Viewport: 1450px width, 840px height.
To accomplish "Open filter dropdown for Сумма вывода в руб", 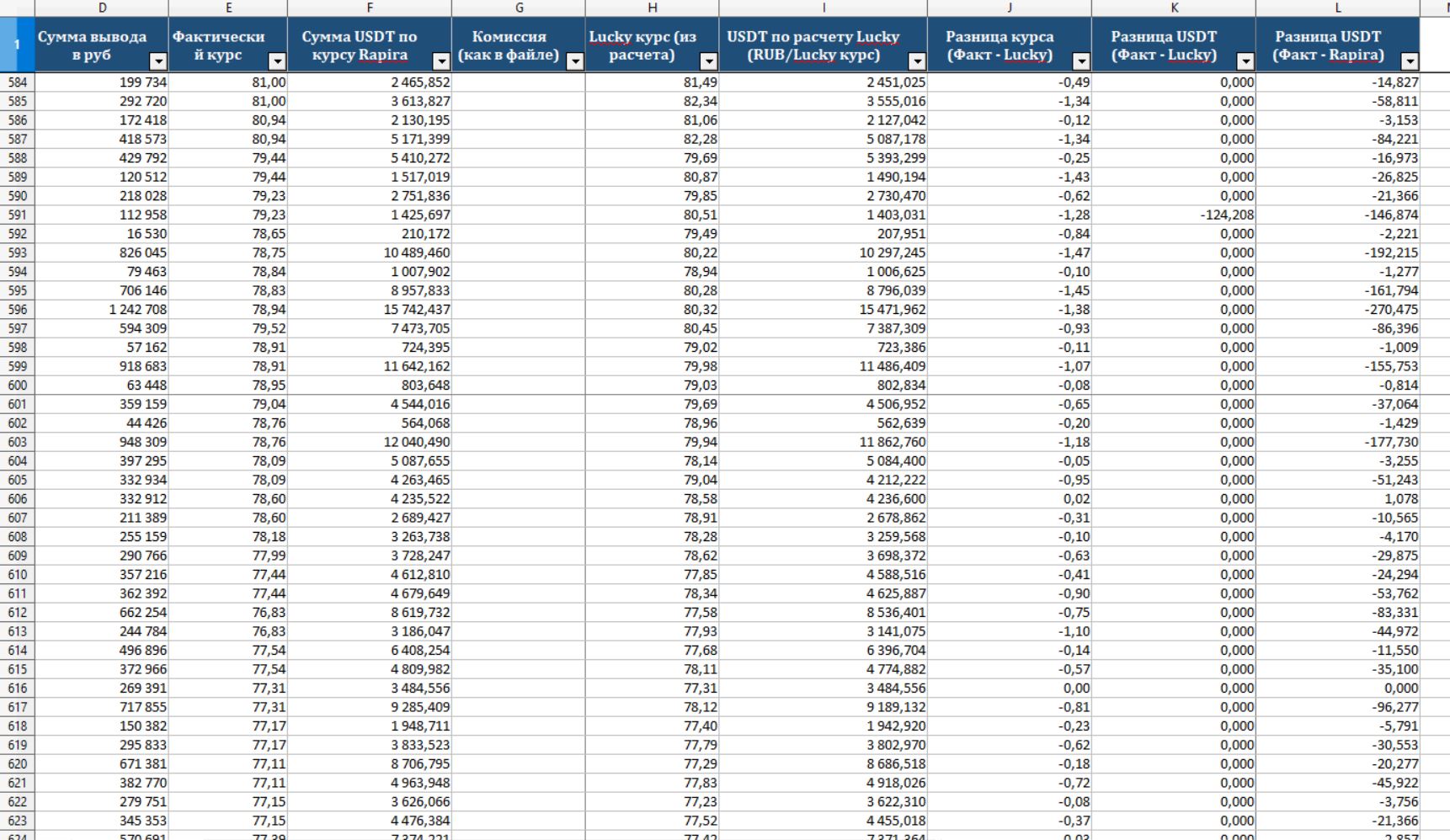I will (x=157, y=61).
